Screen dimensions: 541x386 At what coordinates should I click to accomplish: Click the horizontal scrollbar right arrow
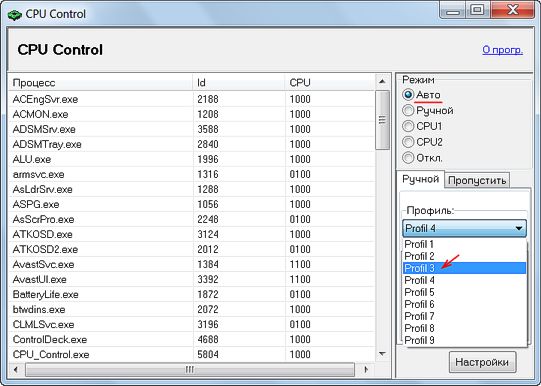pyautogui.click(x=366, y=369)
